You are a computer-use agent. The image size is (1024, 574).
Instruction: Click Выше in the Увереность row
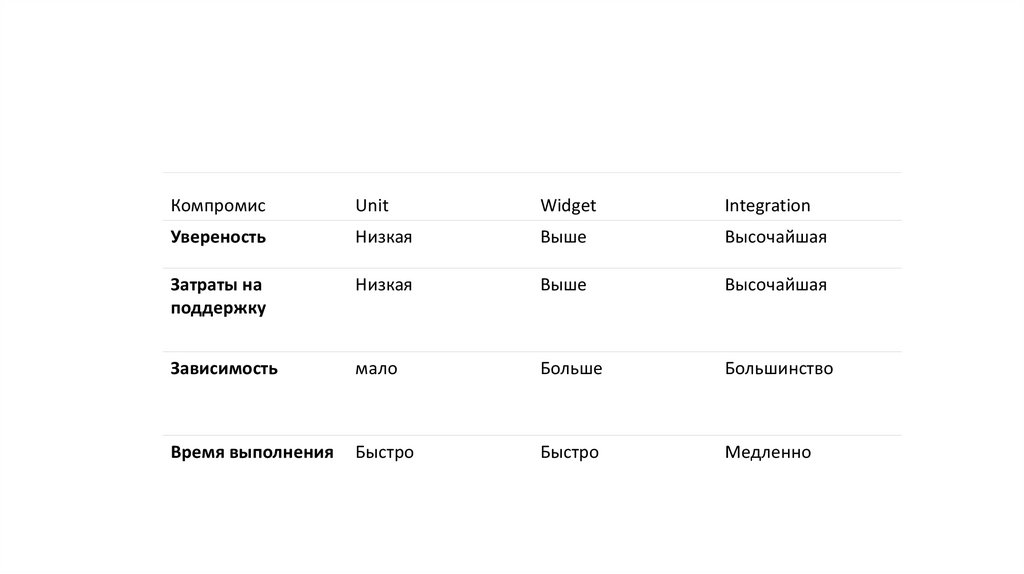click(x=563, y=238)
